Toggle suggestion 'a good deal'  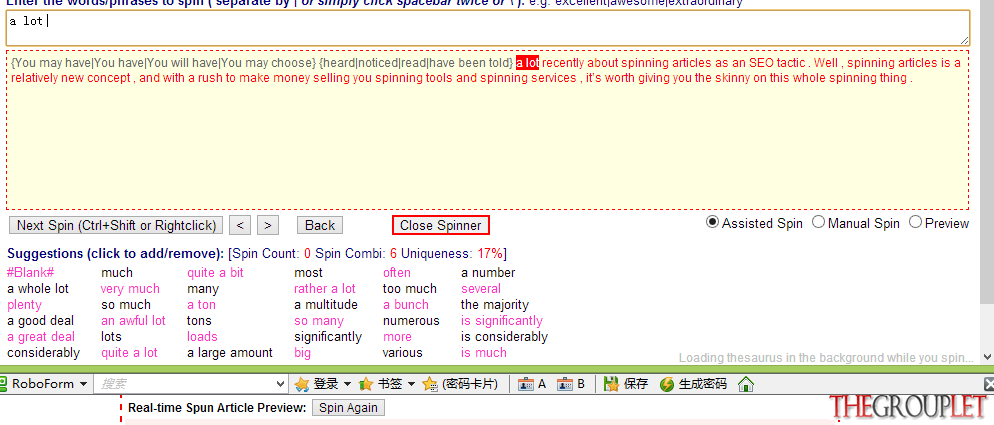click(41, 321)
